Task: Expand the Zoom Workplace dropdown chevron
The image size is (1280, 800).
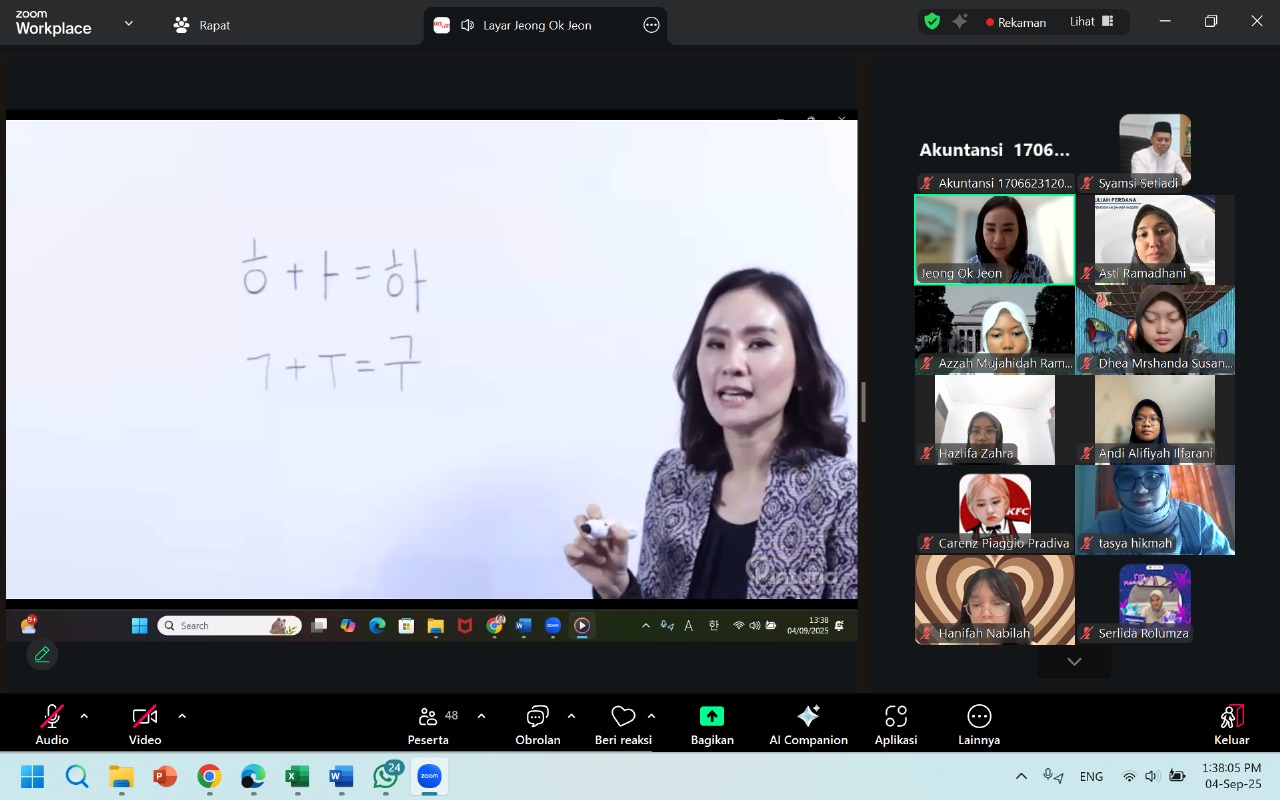Action: [128, 23]
